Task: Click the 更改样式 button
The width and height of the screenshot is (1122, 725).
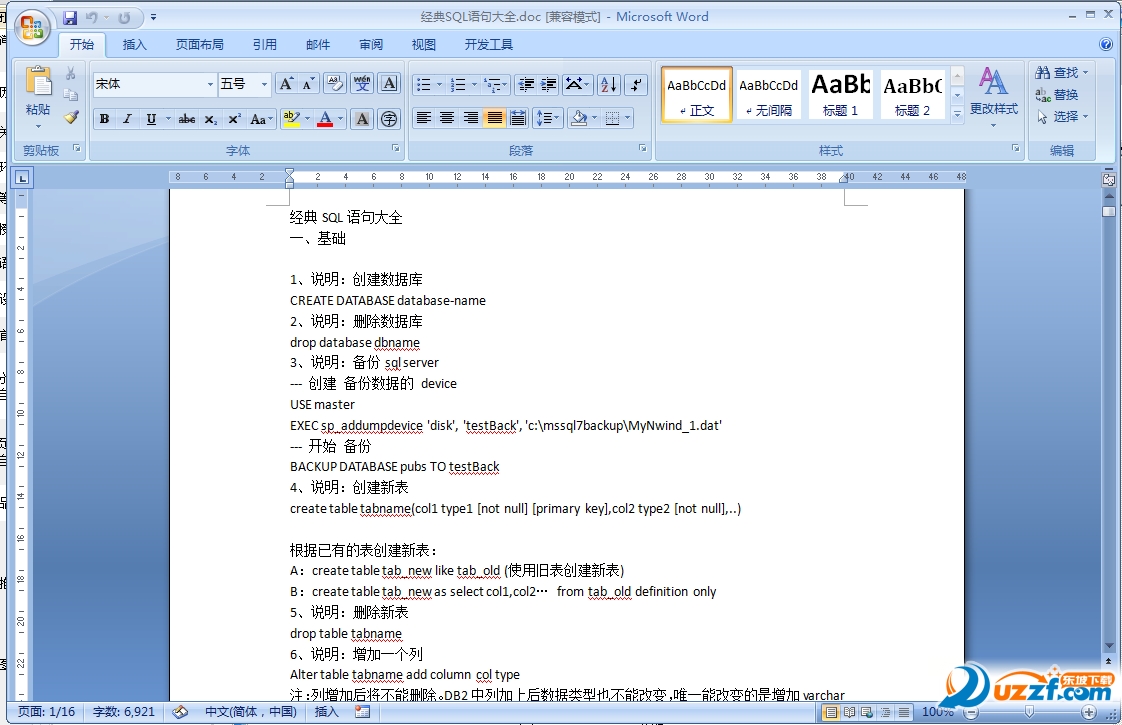Action: pos(993,105)
